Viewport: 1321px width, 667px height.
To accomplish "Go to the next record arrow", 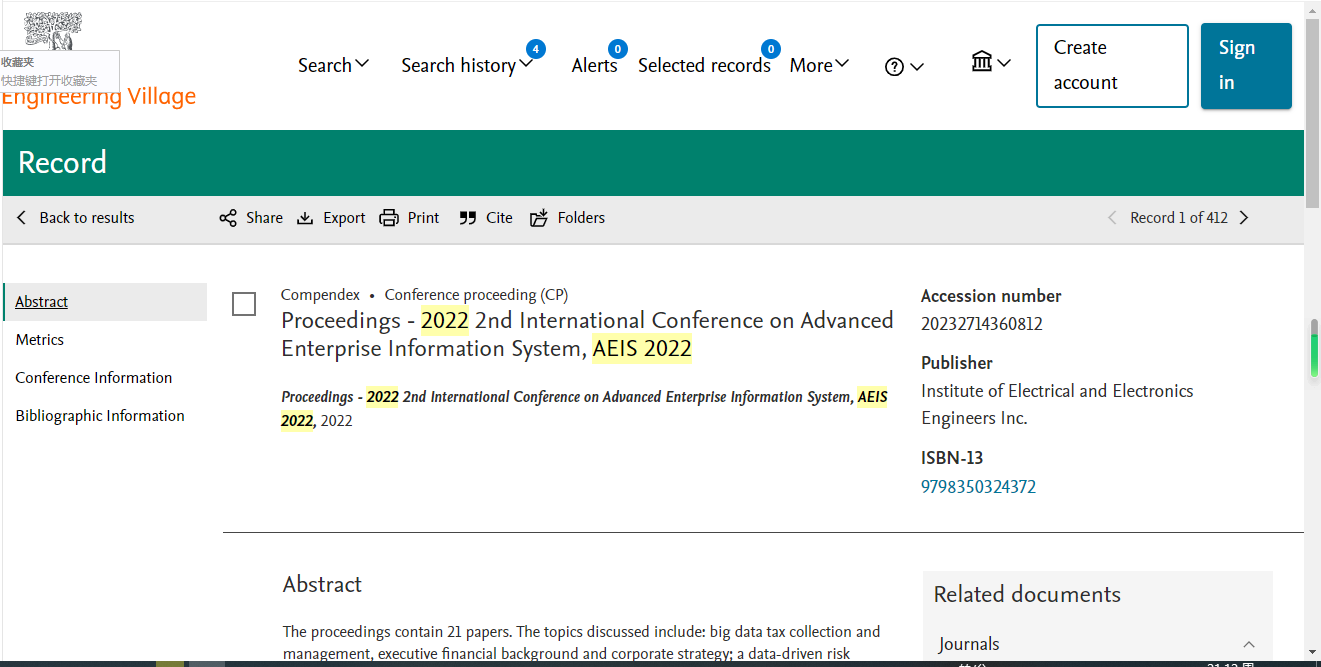I will pyautogui.click(x=1244, y=218).
